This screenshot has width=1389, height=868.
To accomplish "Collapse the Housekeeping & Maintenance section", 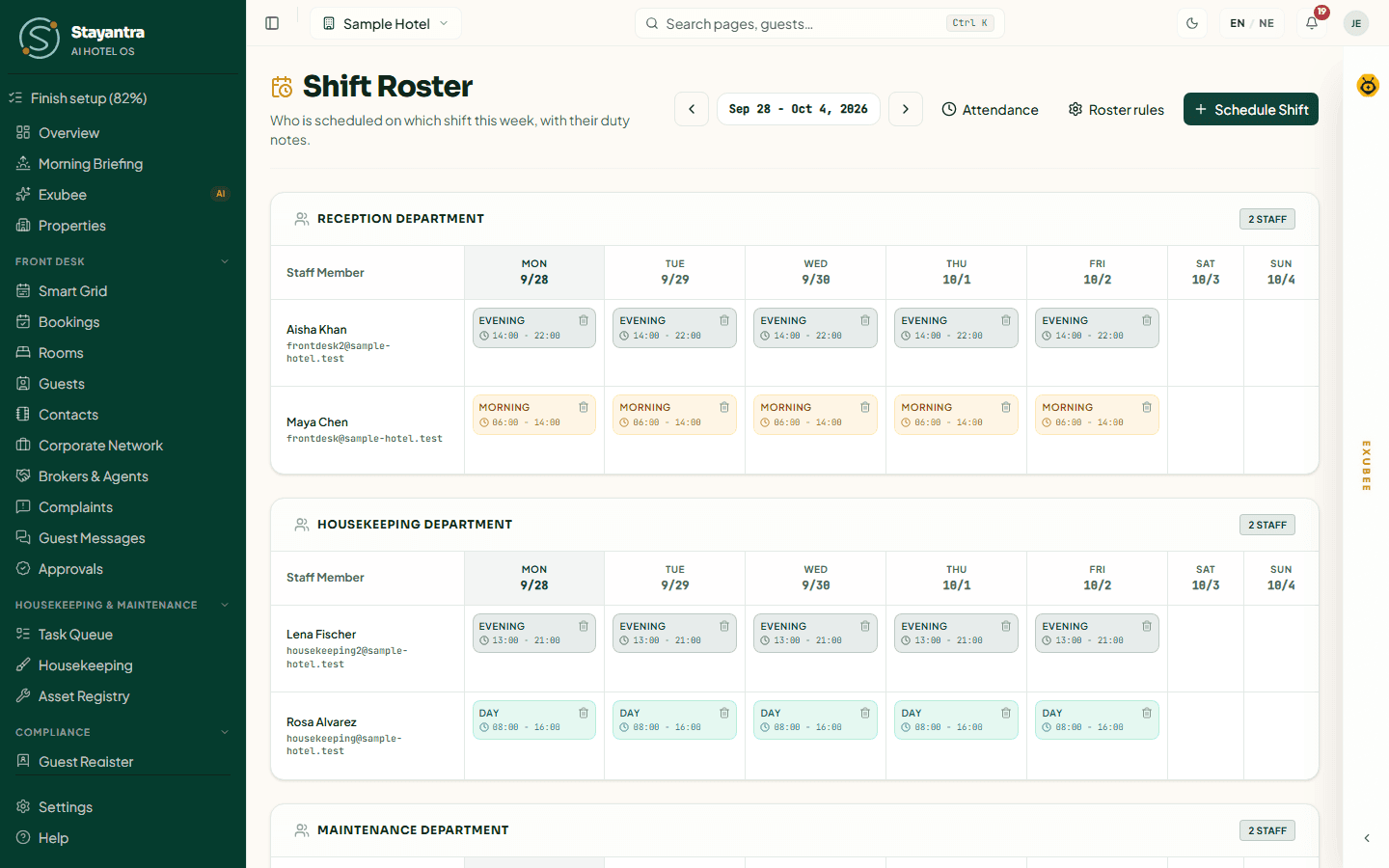I will 123,605.
